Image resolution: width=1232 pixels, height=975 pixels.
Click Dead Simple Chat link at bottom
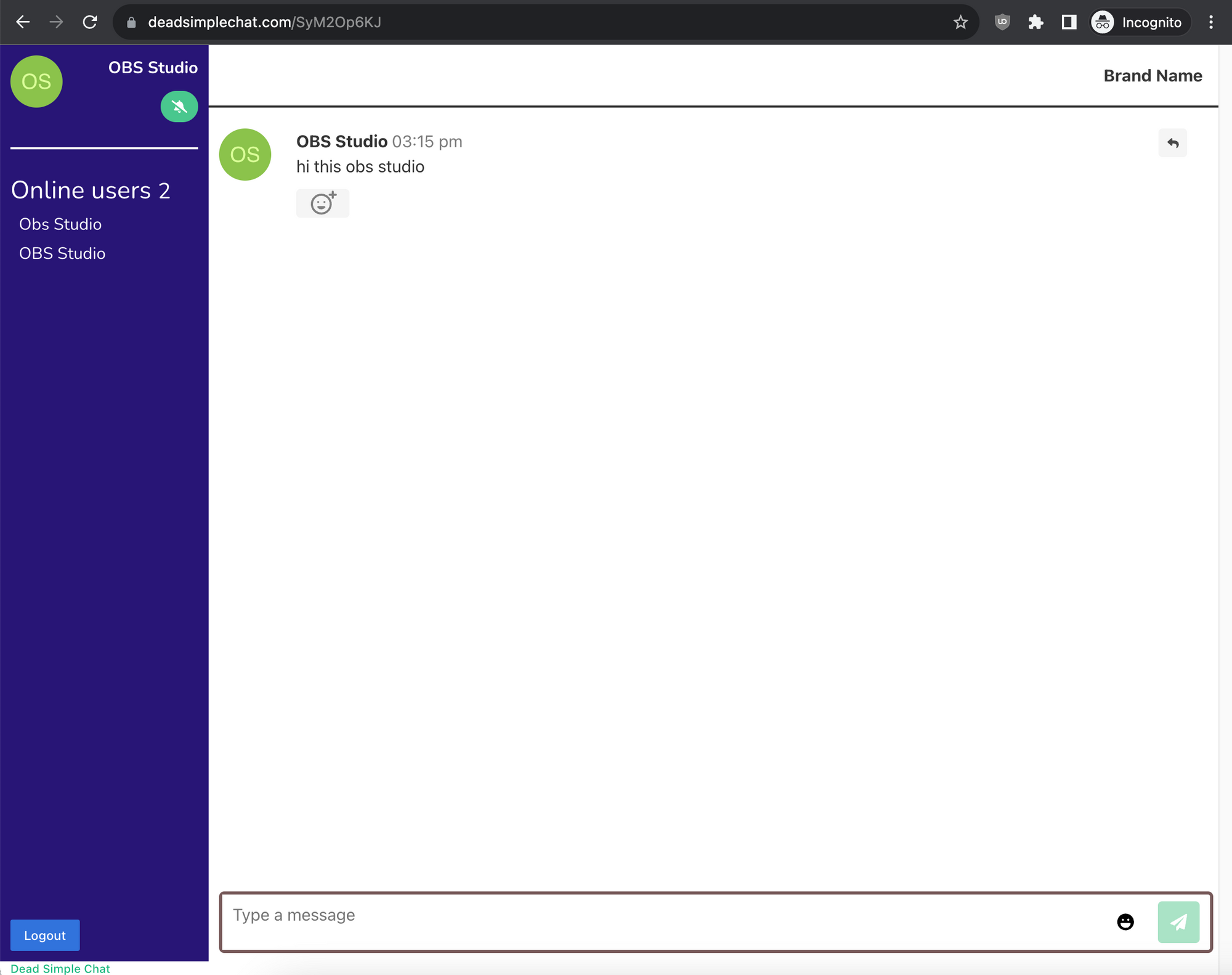(x=61, y=969)
